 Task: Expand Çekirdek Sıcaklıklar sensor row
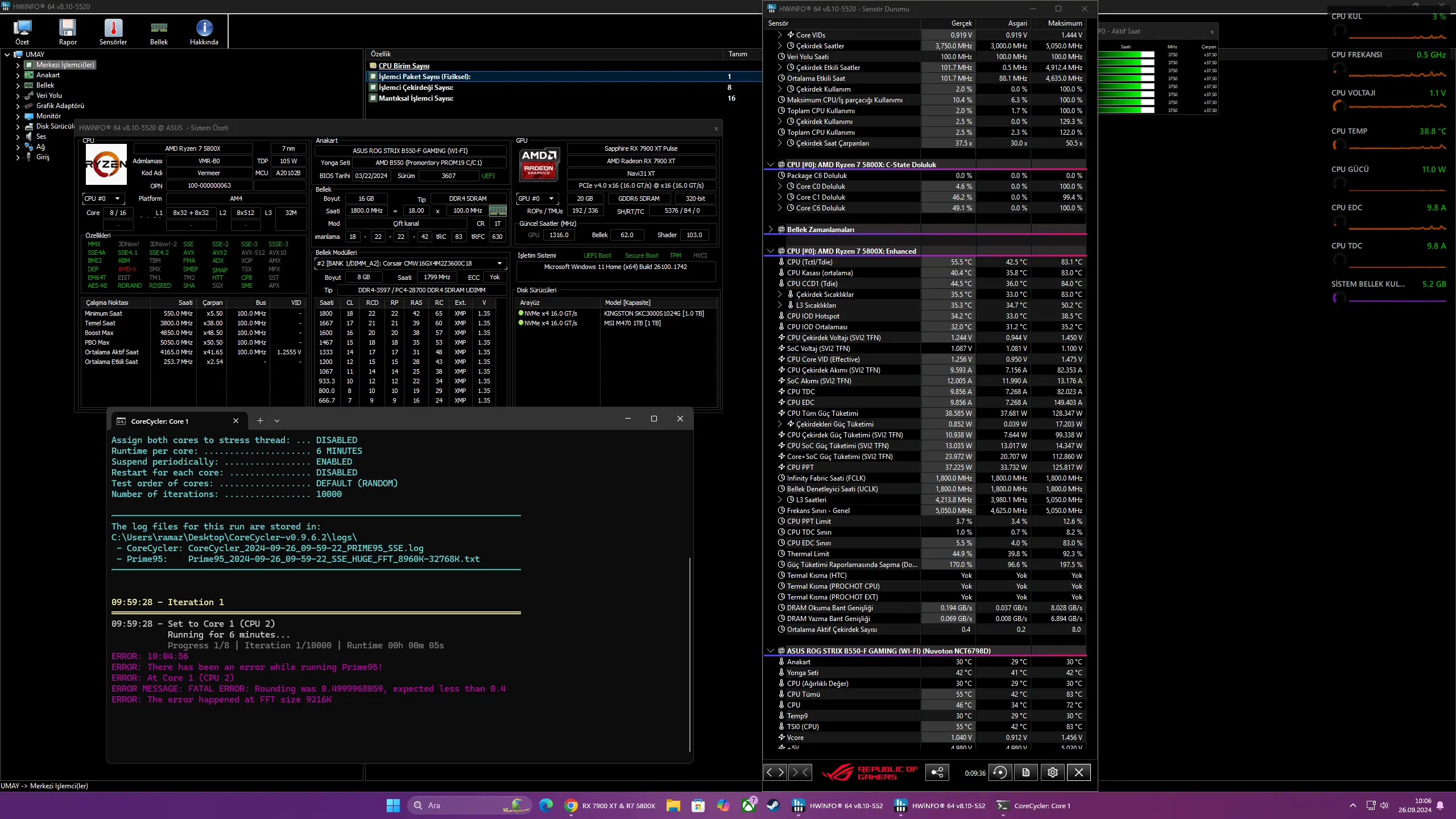[x=780, y=294]
